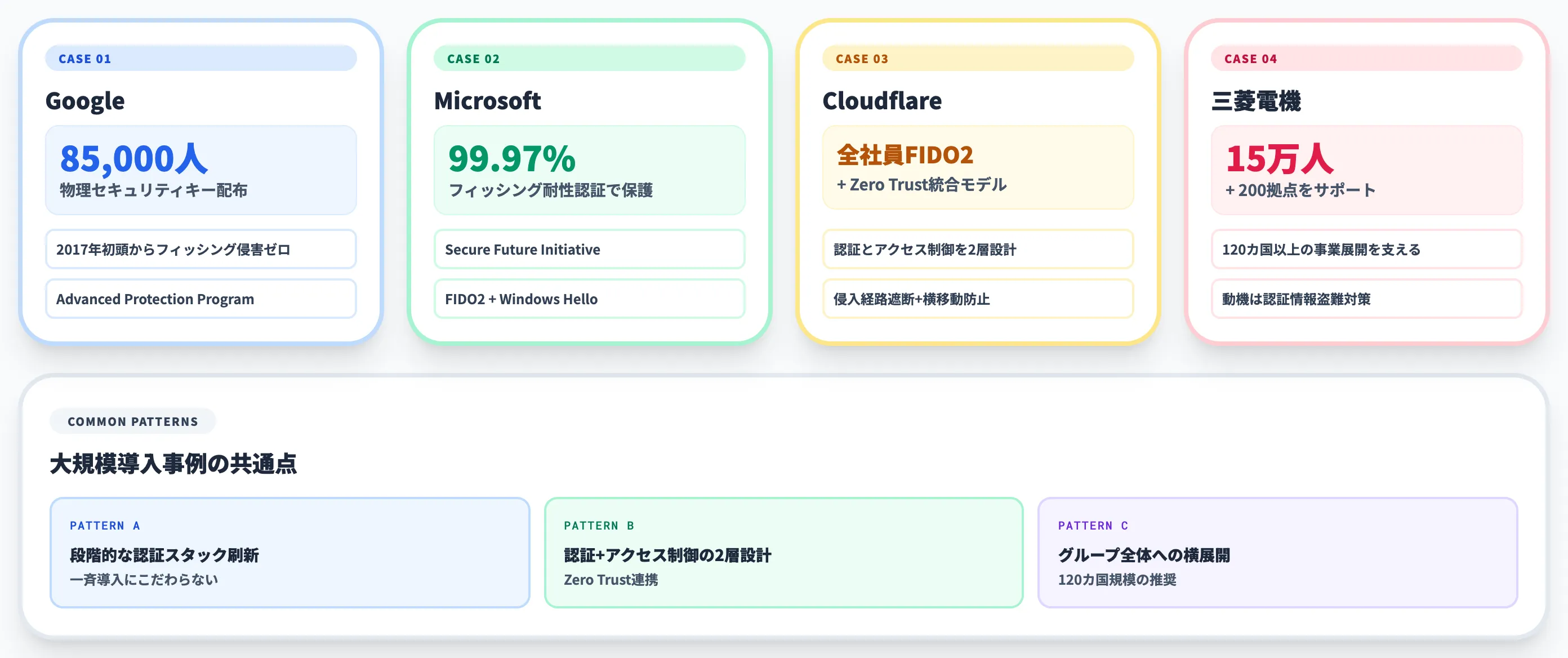The width and height of the screenshot is (1568, 658).
Task: Click +200拠点をサポート caption
Action: tap(1300, 190)
